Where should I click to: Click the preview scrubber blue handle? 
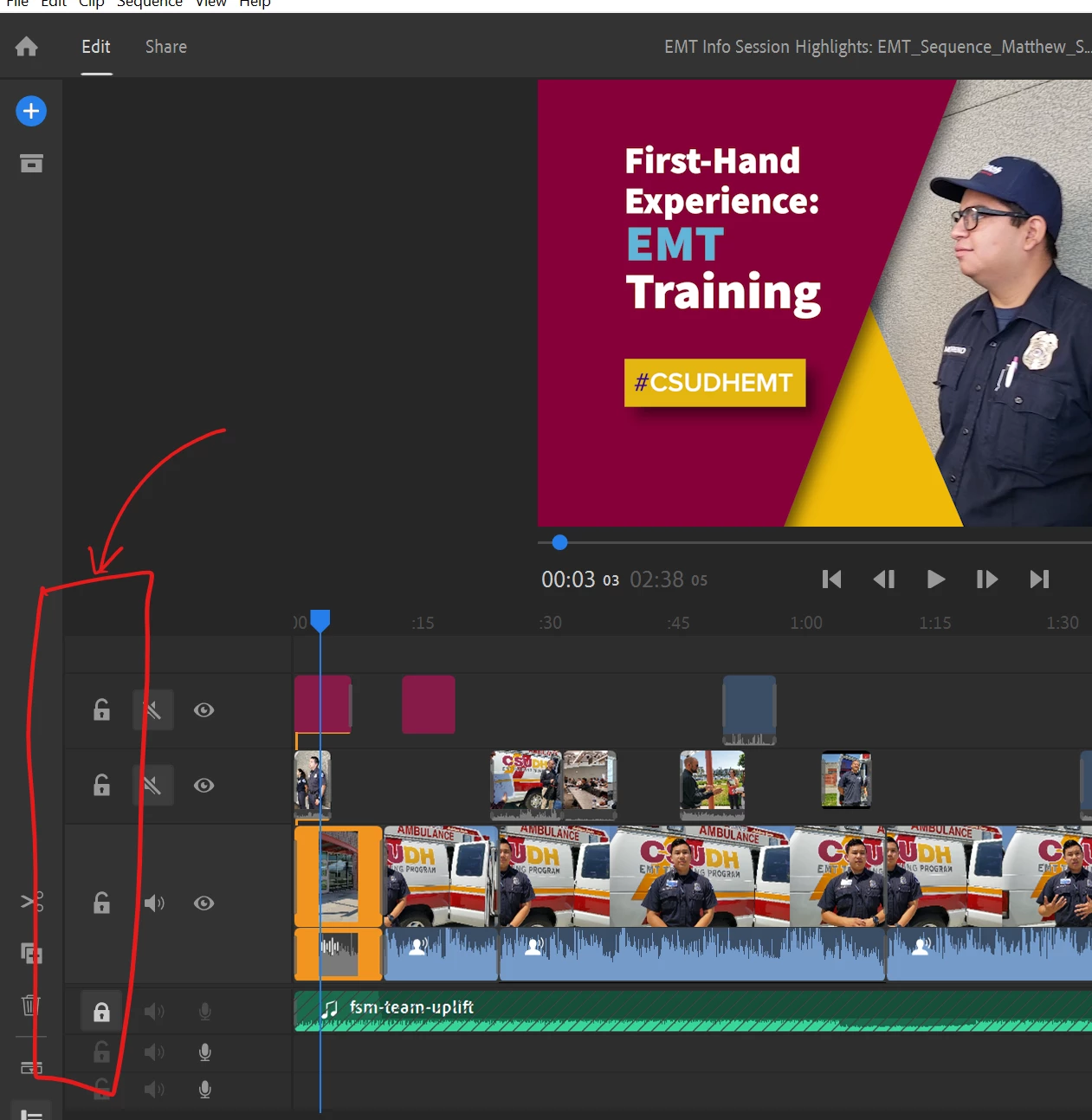[x=559, y=542]
